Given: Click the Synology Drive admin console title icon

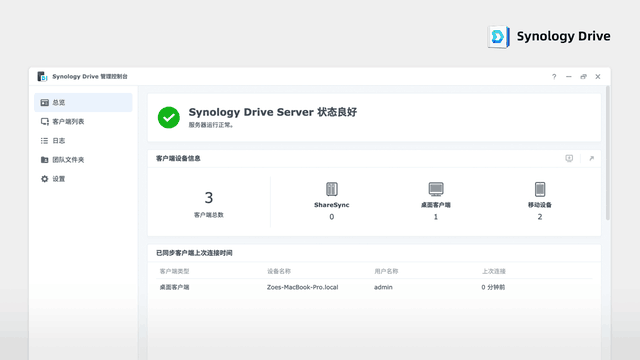Looking at the screenshot, I should tap(42, 76).
